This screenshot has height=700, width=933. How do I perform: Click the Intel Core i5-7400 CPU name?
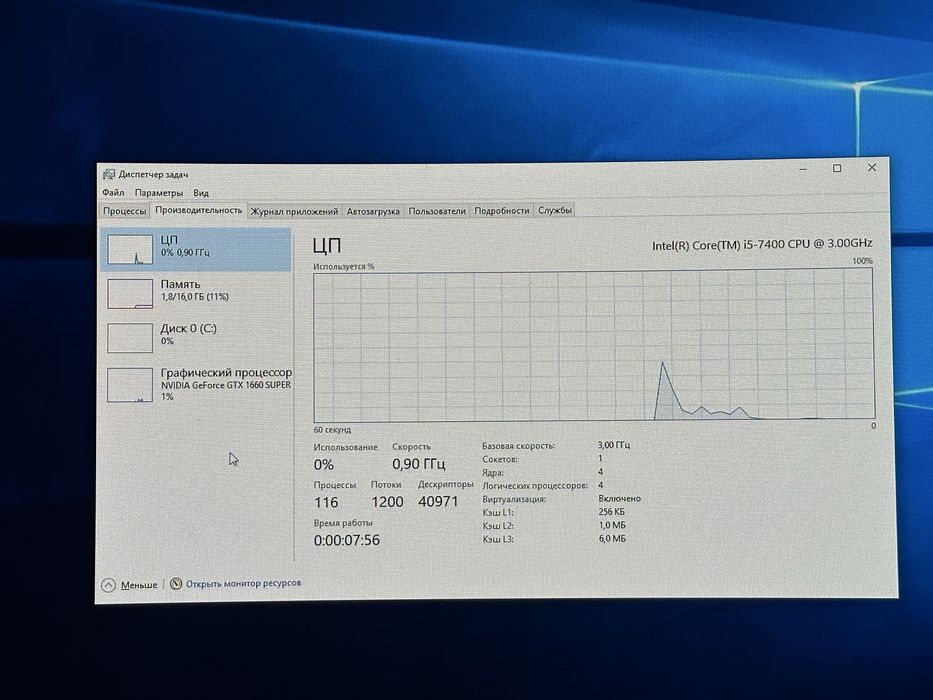762,244
